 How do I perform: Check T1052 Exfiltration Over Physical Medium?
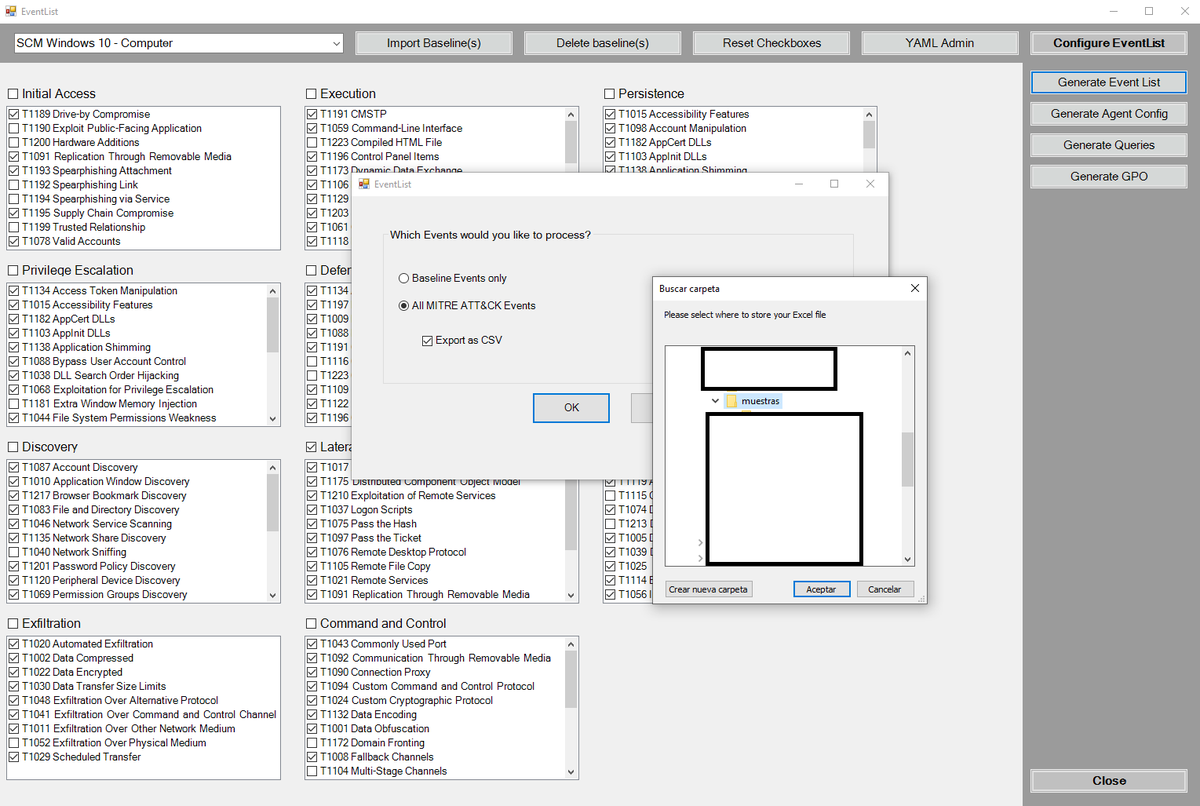click(x=14, y=743)
